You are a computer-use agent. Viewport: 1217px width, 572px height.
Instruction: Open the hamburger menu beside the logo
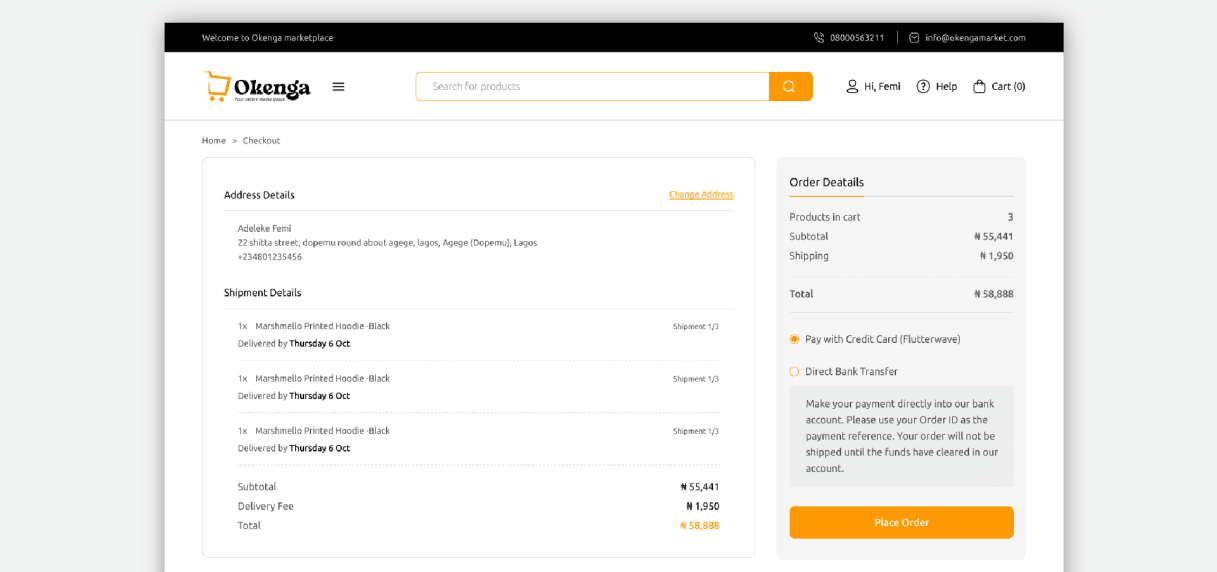tap(338, 87)
